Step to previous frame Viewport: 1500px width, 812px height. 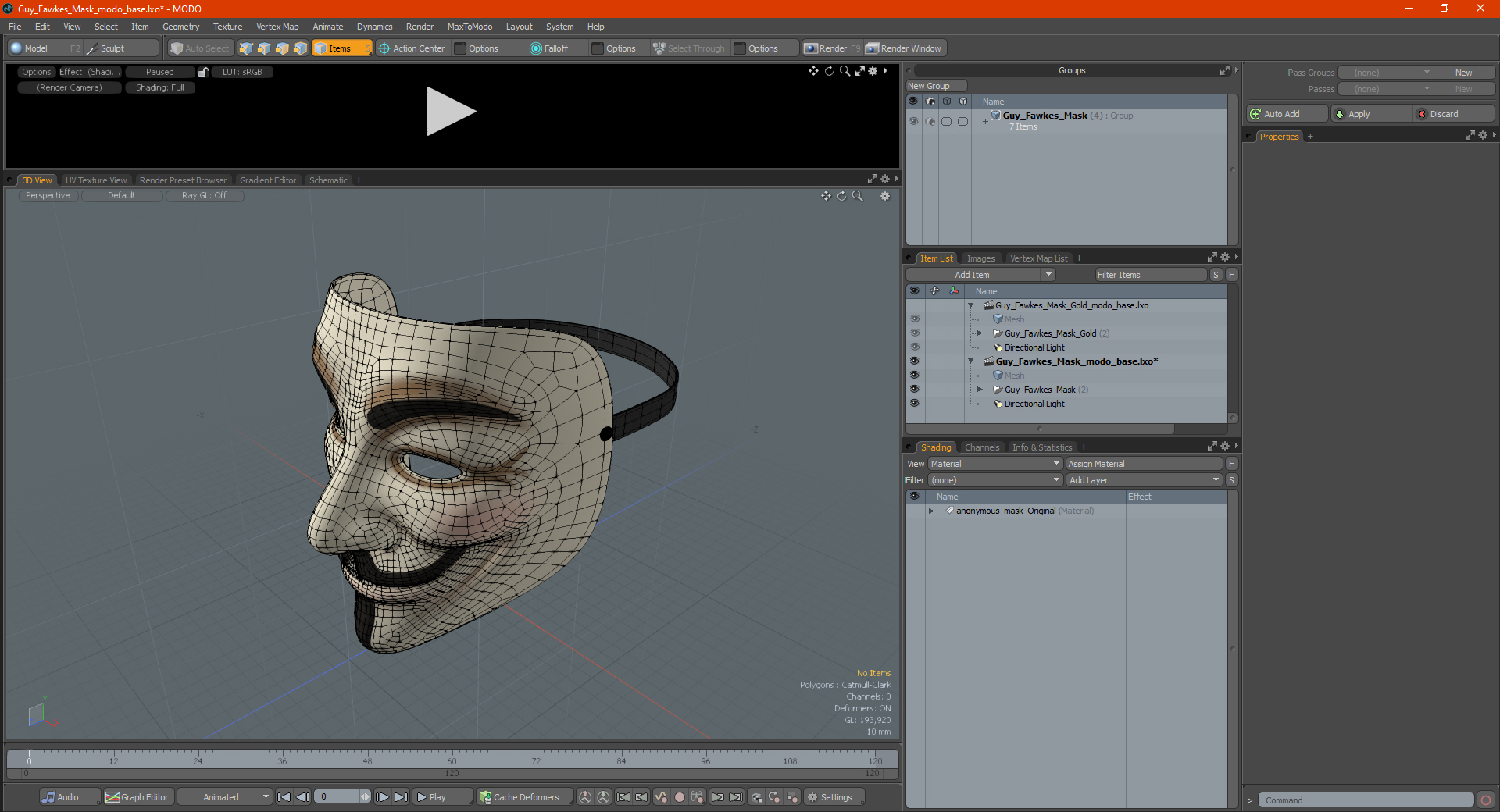pos(303,797)
